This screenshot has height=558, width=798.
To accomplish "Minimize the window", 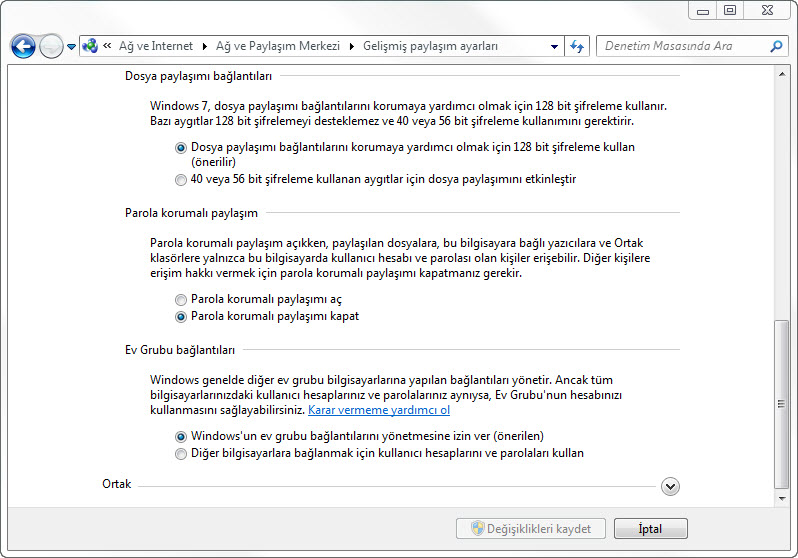I will coord(703,11).
